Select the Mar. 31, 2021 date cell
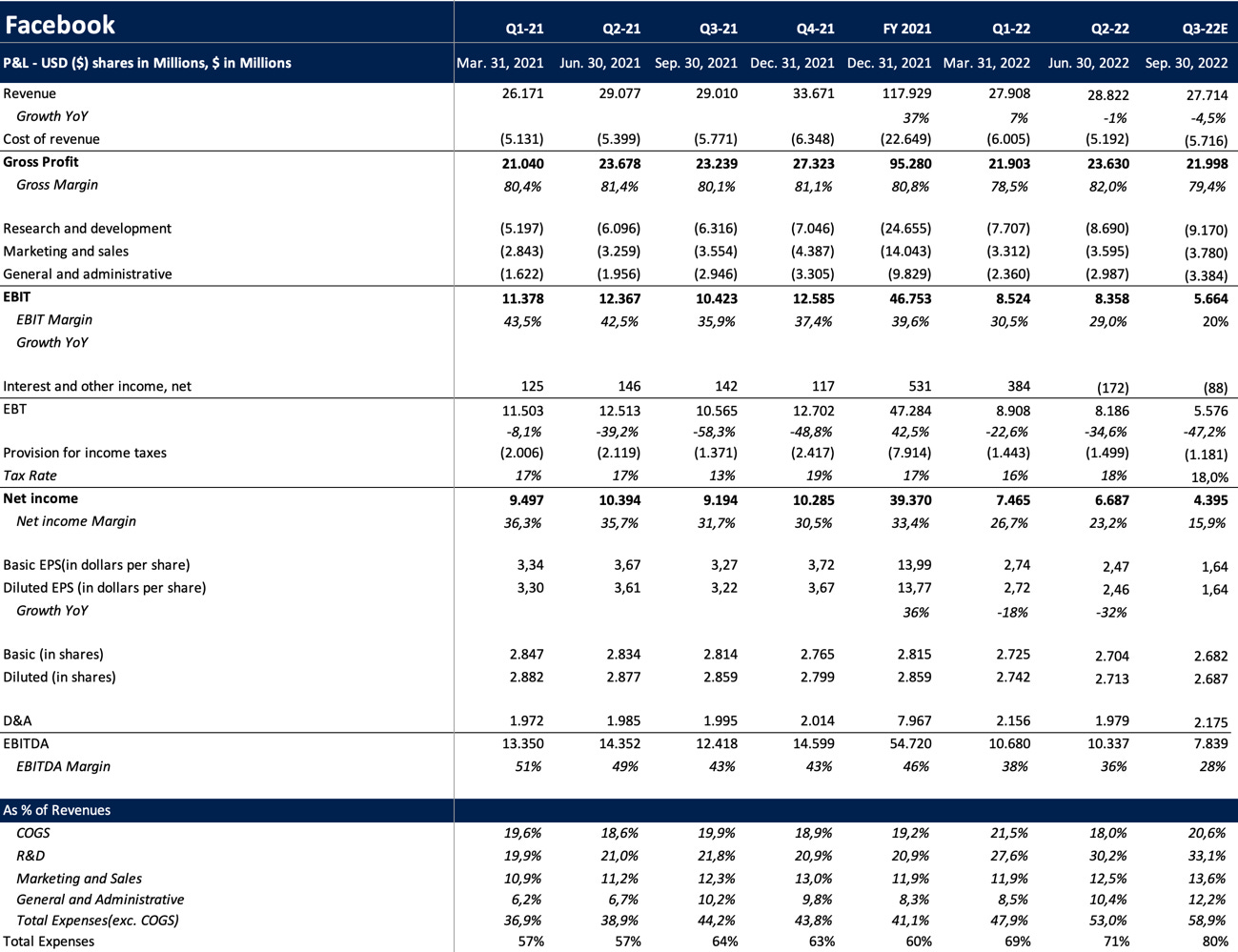 [500, 63]
